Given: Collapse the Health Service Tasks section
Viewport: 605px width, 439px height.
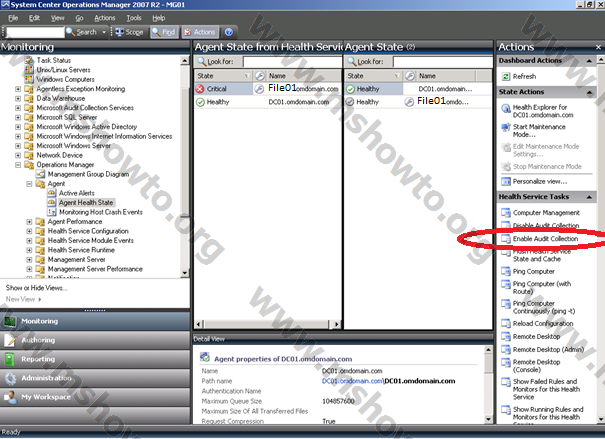Looking at the screenshot, I should click(x=590, y=197).
